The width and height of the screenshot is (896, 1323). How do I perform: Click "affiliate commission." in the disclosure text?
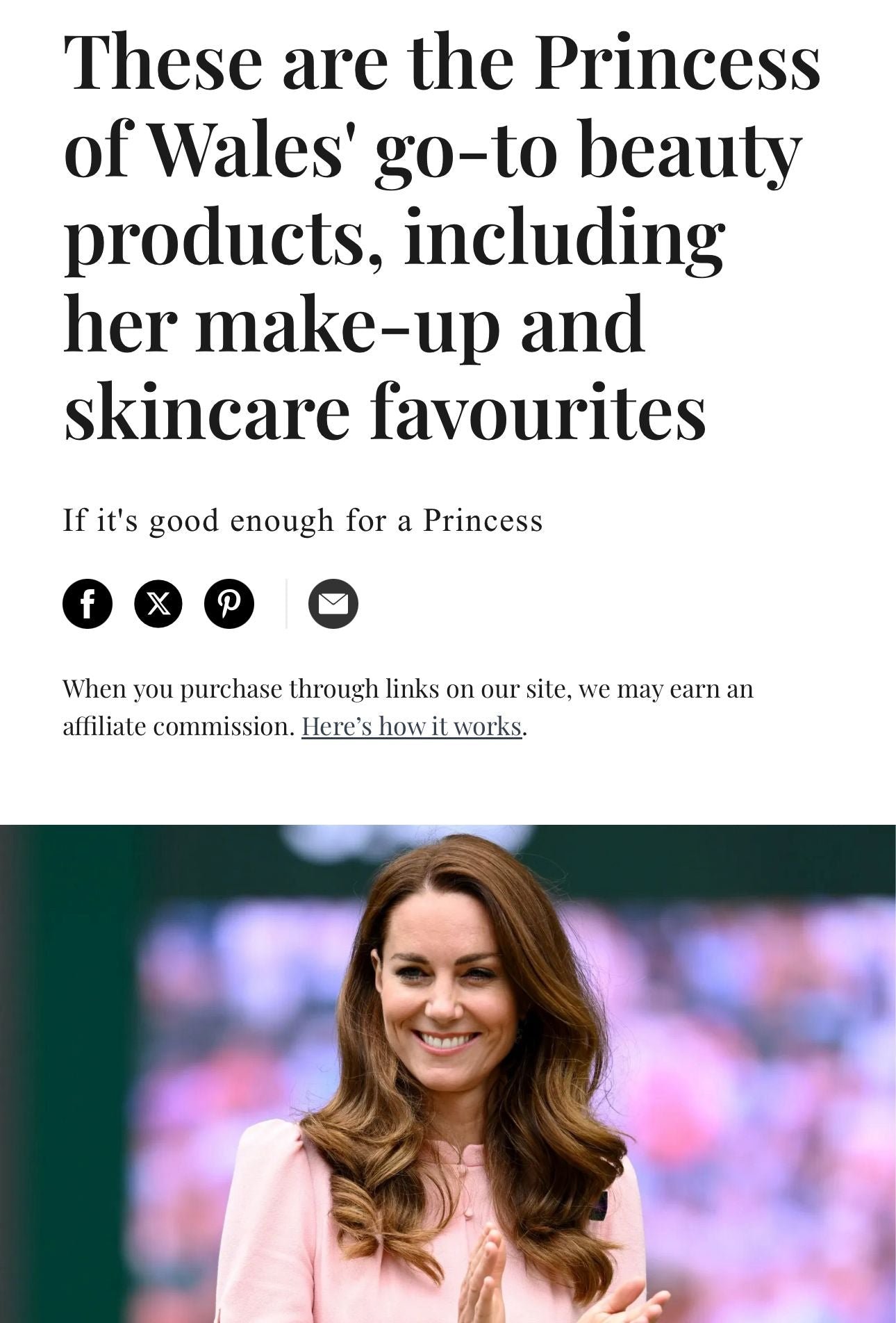point(179,726)
